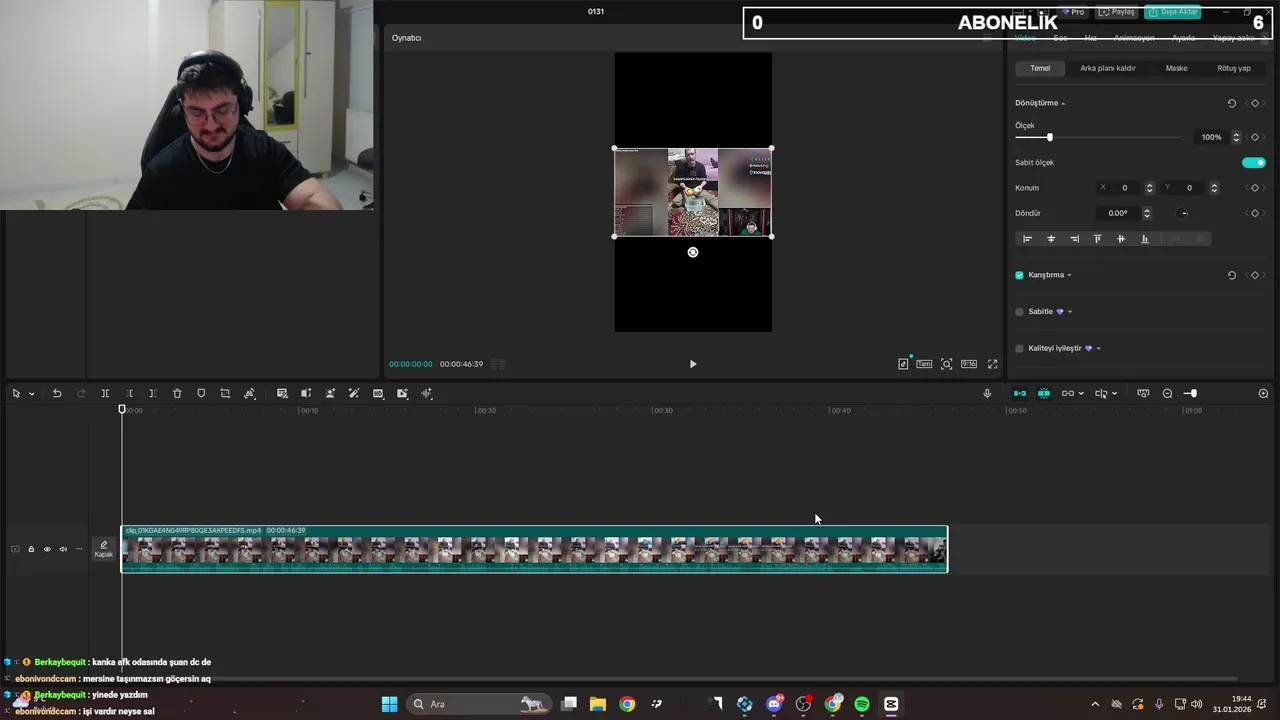Click the timeline zoom slider handle
The height and width of the screenshot is (720, 1280).
pyautogui.click(x=1193, y=394)
